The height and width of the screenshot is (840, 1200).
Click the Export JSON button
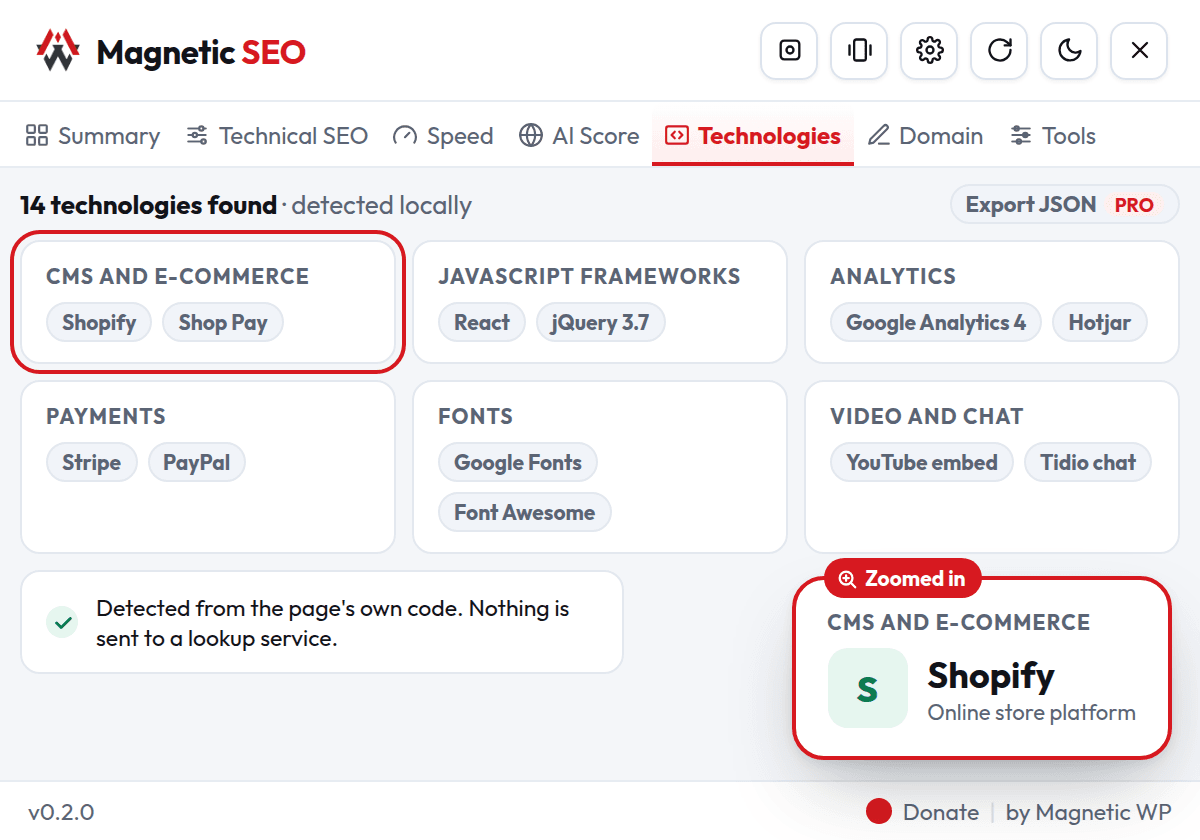[1065, 205]
